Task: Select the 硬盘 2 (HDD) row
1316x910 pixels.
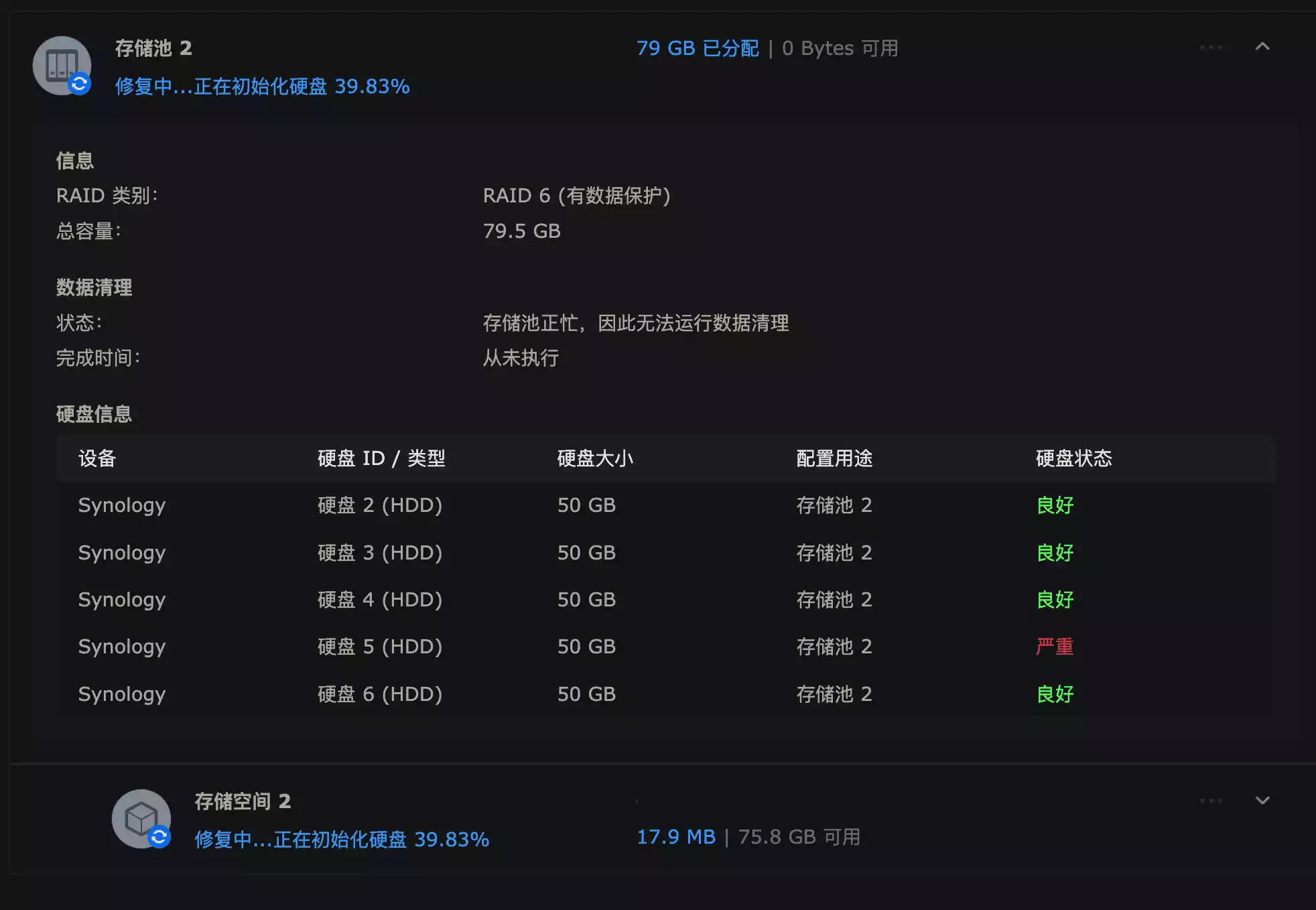Action: click(x=379, y=505)
